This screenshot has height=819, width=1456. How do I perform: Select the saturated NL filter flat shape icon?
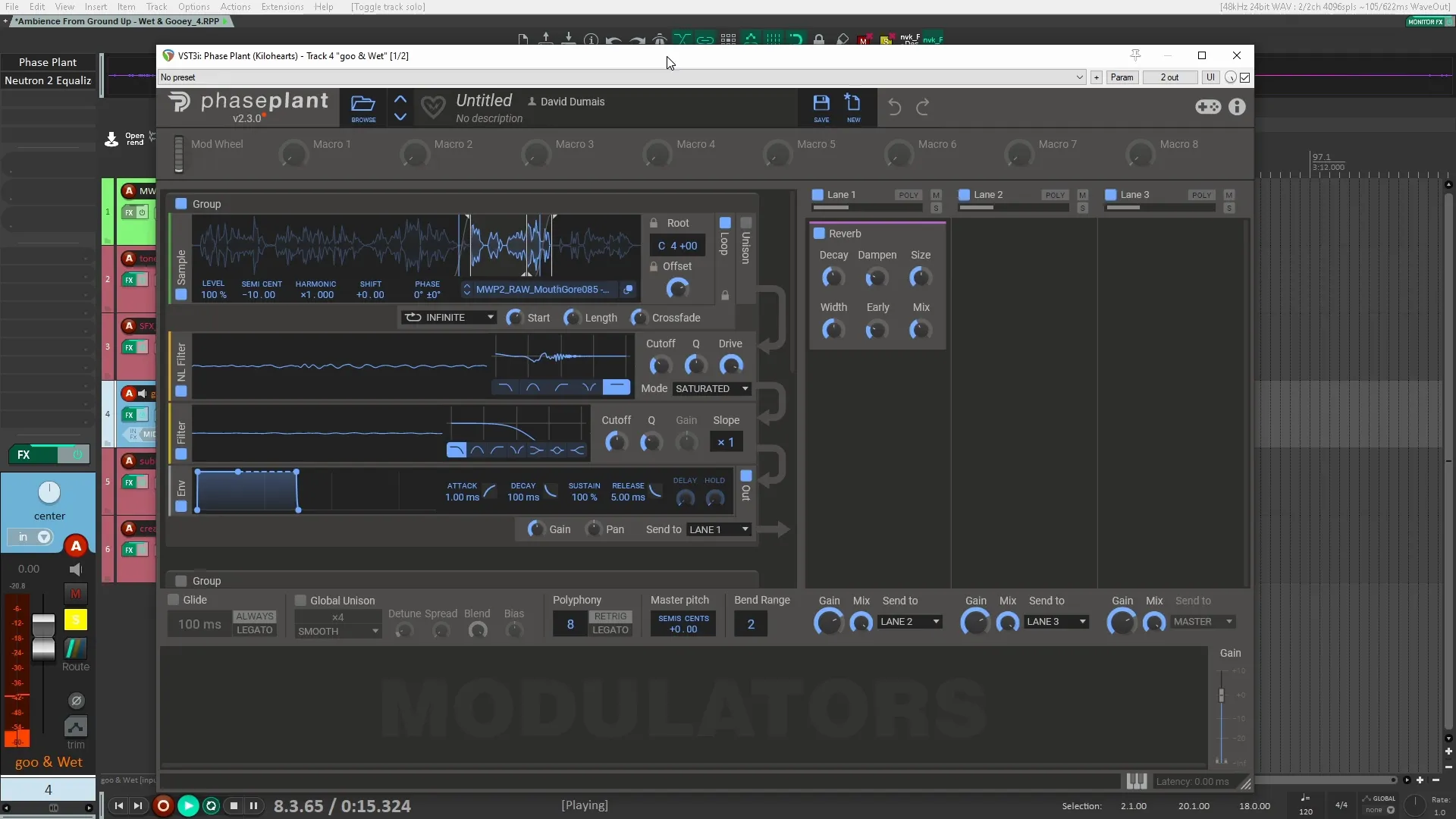(617, 388)
